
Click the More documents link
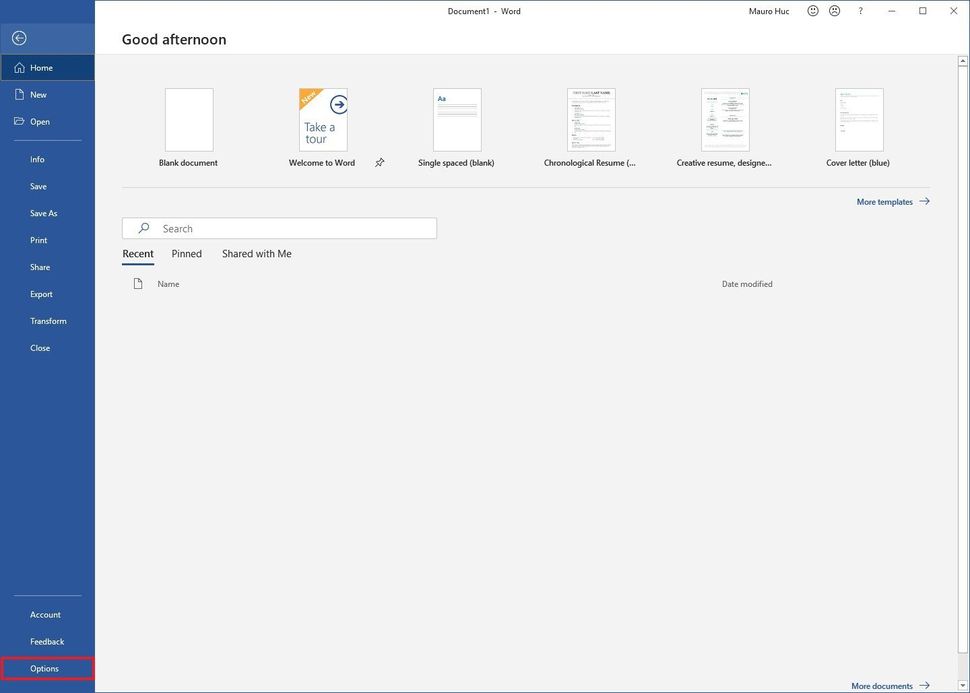[x=881, y=684]
